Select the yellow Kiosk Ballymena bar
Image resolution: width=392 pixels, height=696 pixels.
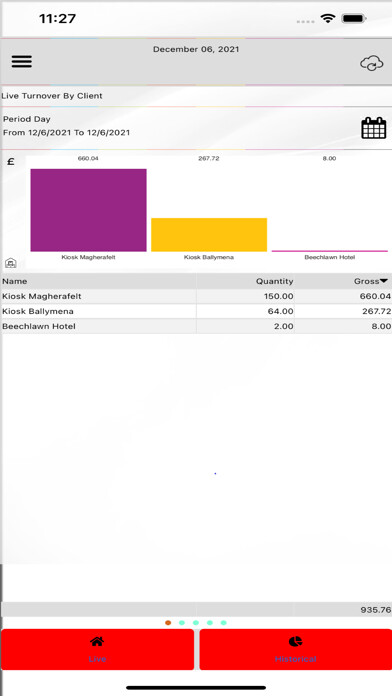(x=209, y=235)
